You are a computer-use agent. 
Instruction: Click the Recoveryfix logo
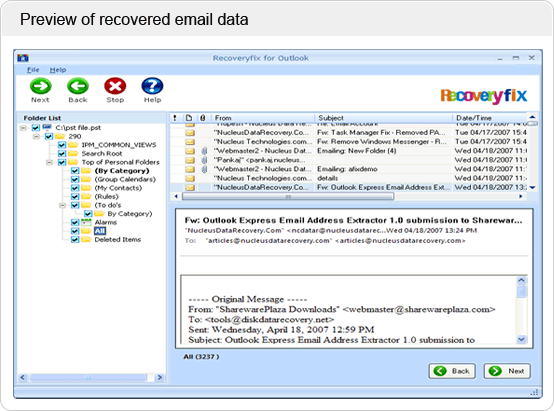pos(483,95)
